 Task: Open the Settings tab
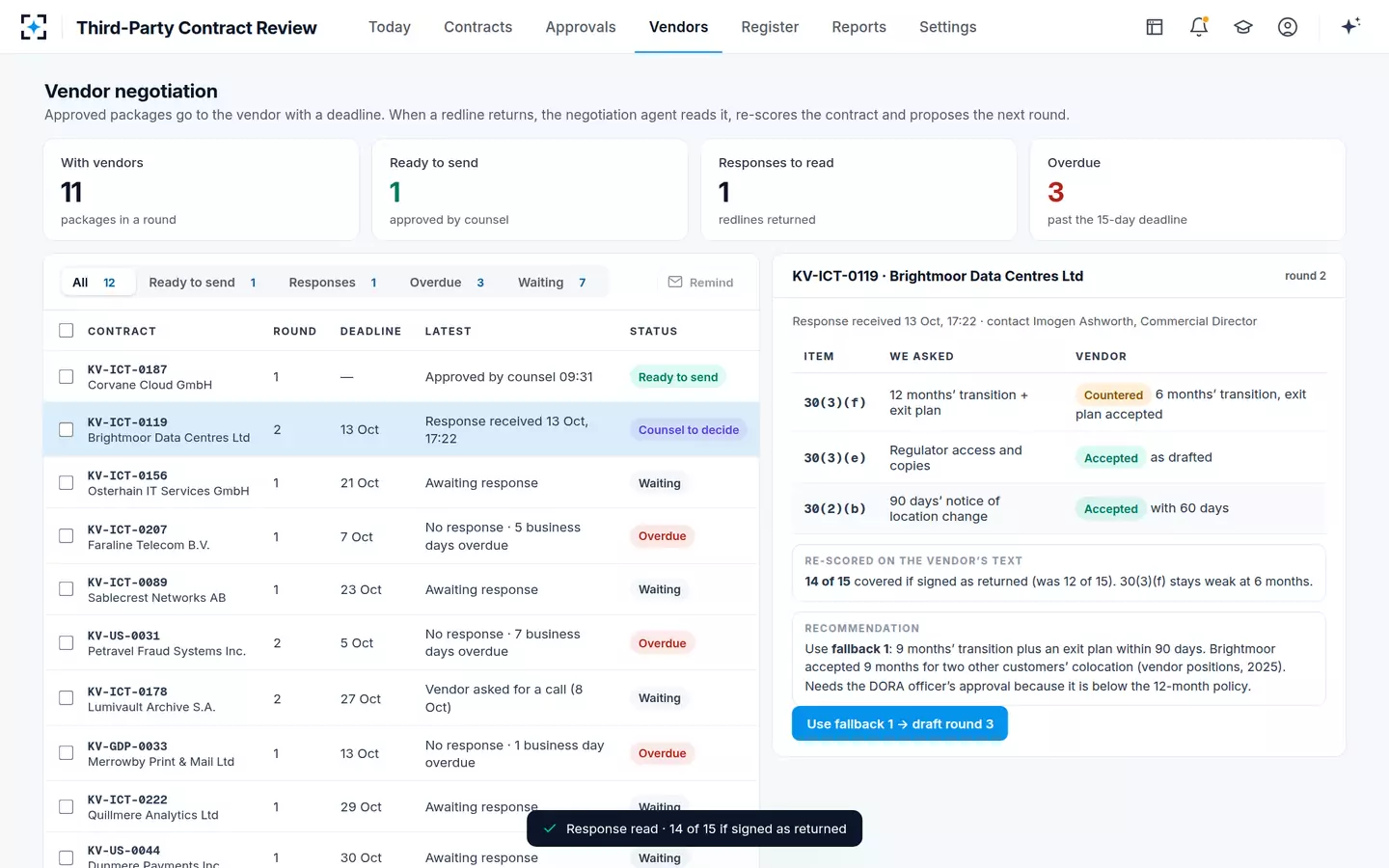947,27
